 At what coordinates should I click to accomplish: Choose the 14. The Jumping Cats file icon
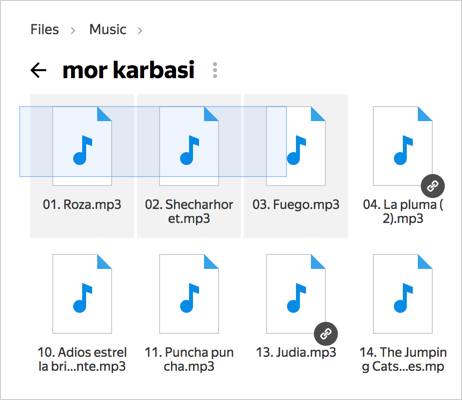[403, 294]
